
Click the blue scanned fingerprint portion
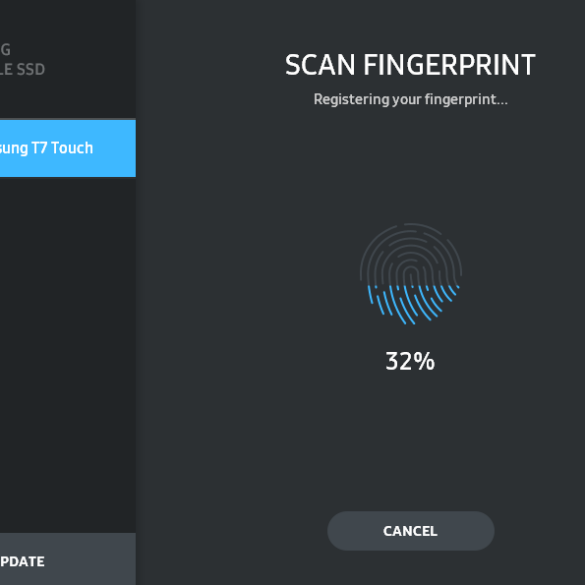tap(412, 304)
